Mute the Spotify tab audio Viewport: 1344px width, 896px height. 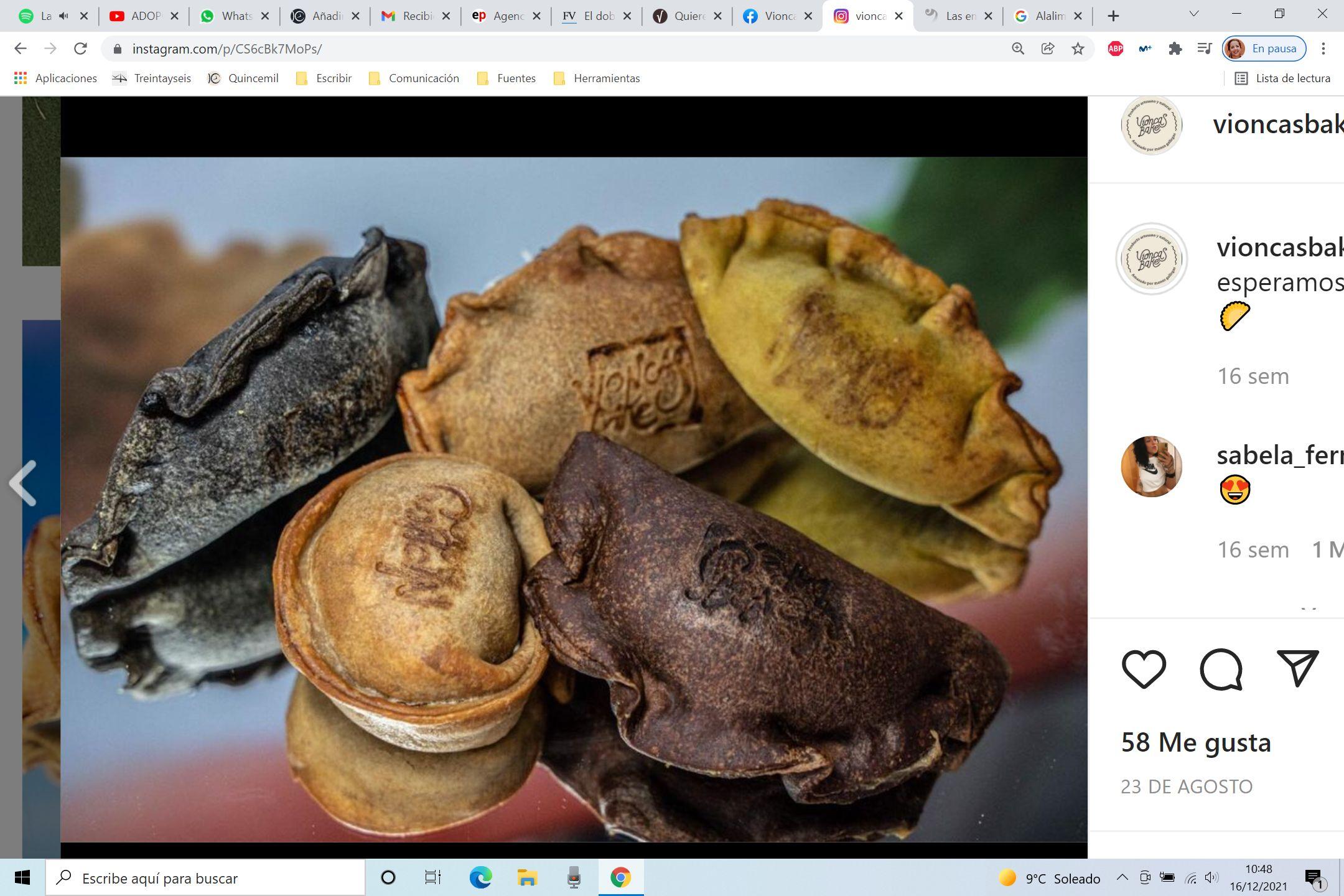click(63, 16)
